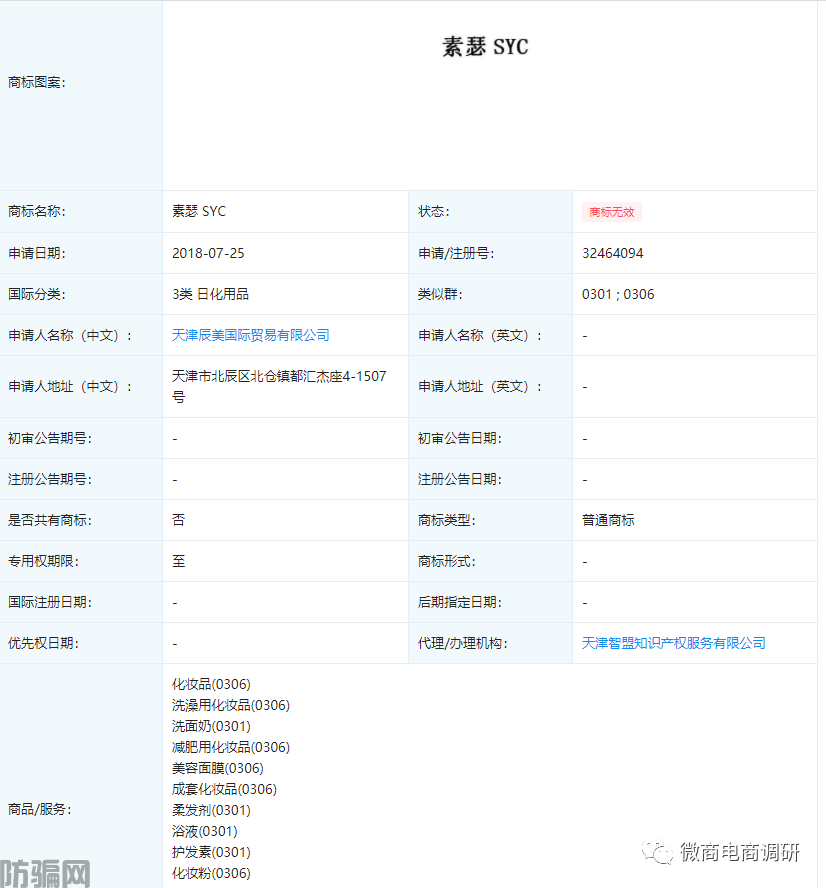Viewport: 826px width, 888px height.
Task: Click the 国际分类 label
Action: [x=37, y=294]
